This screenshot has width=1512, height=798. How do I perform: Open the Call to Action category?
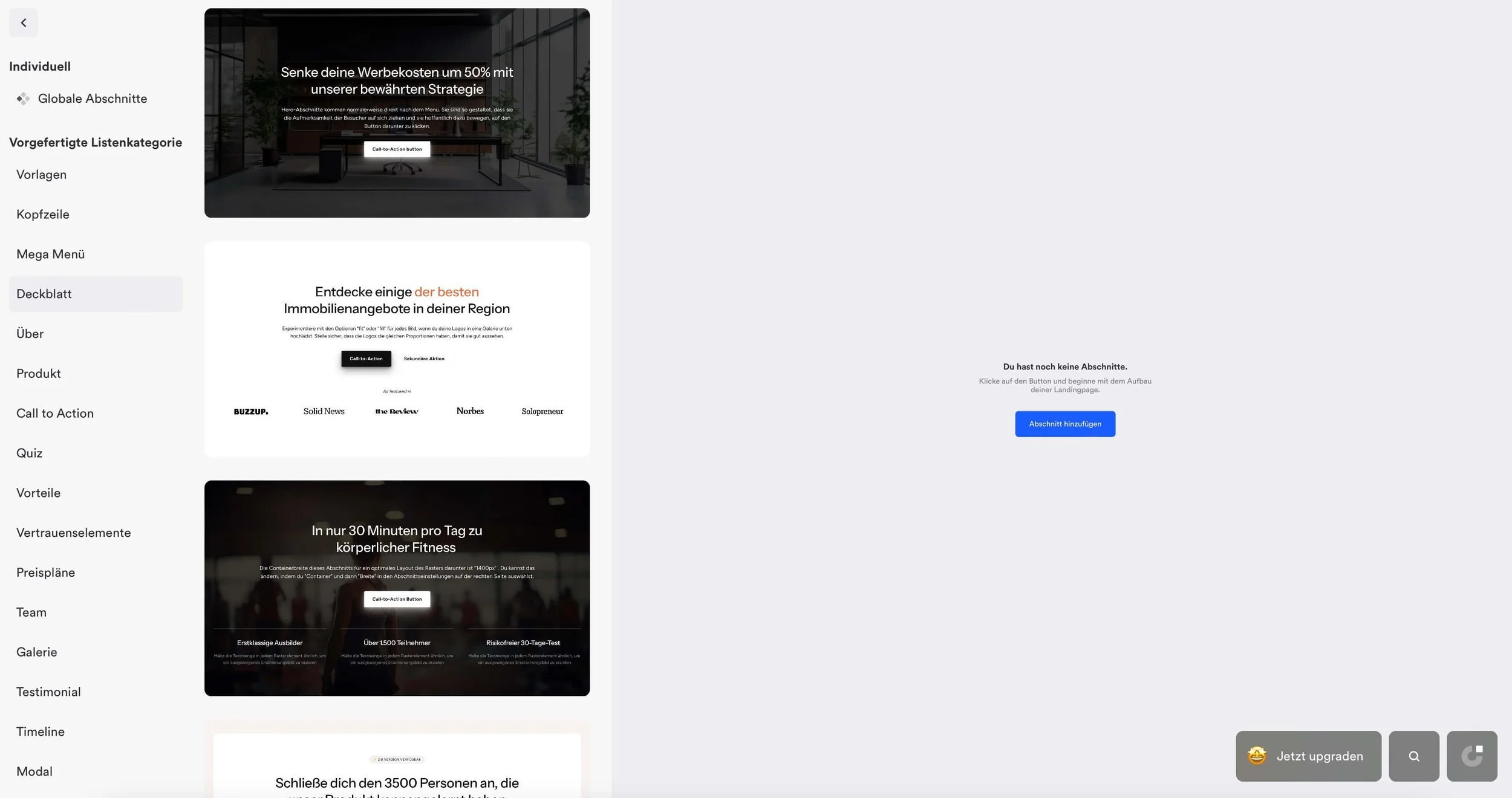54,414
